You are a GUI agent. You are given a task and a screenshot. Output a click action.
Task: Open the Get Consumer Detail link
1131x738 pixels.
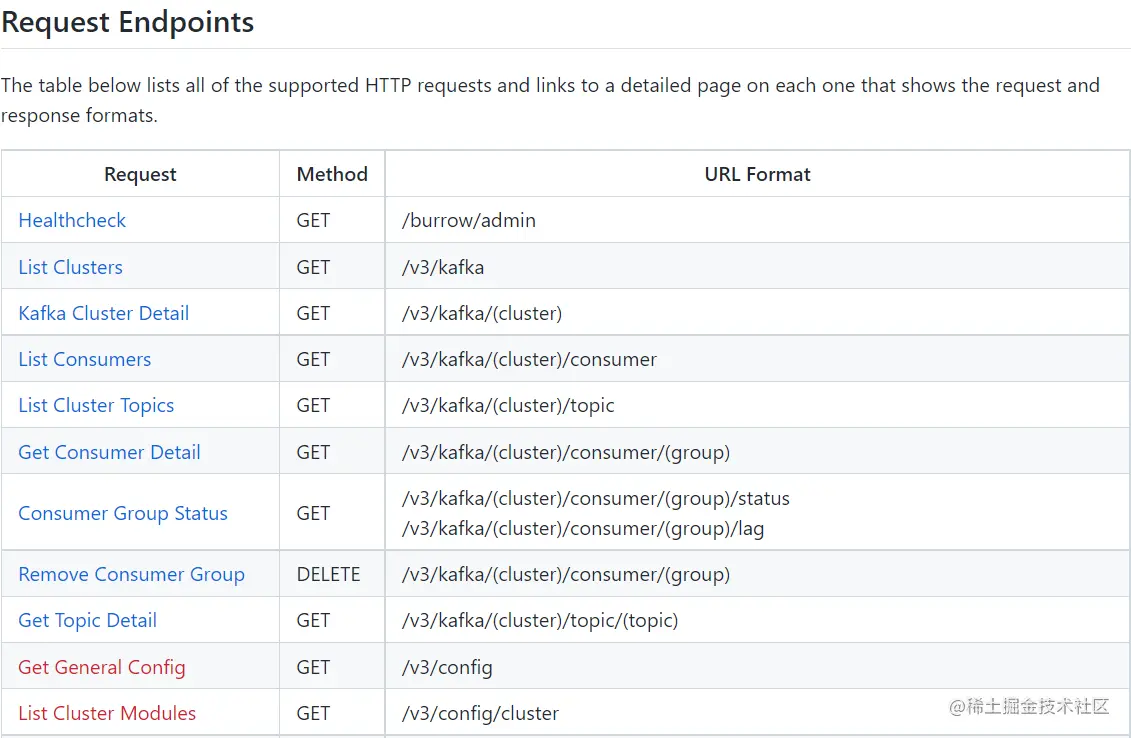(x=109, y=452)
